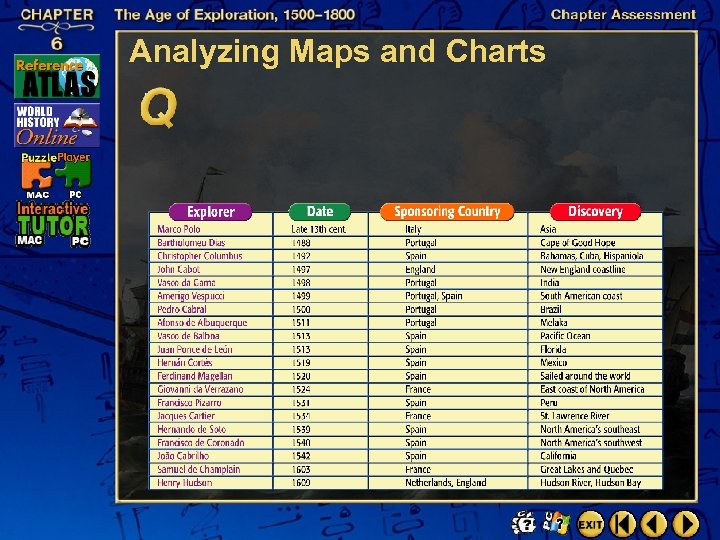The height and width of the screenshot is (540, 720).
Task: Launch Interactive Tutor PC version
Action: (80, 241)
